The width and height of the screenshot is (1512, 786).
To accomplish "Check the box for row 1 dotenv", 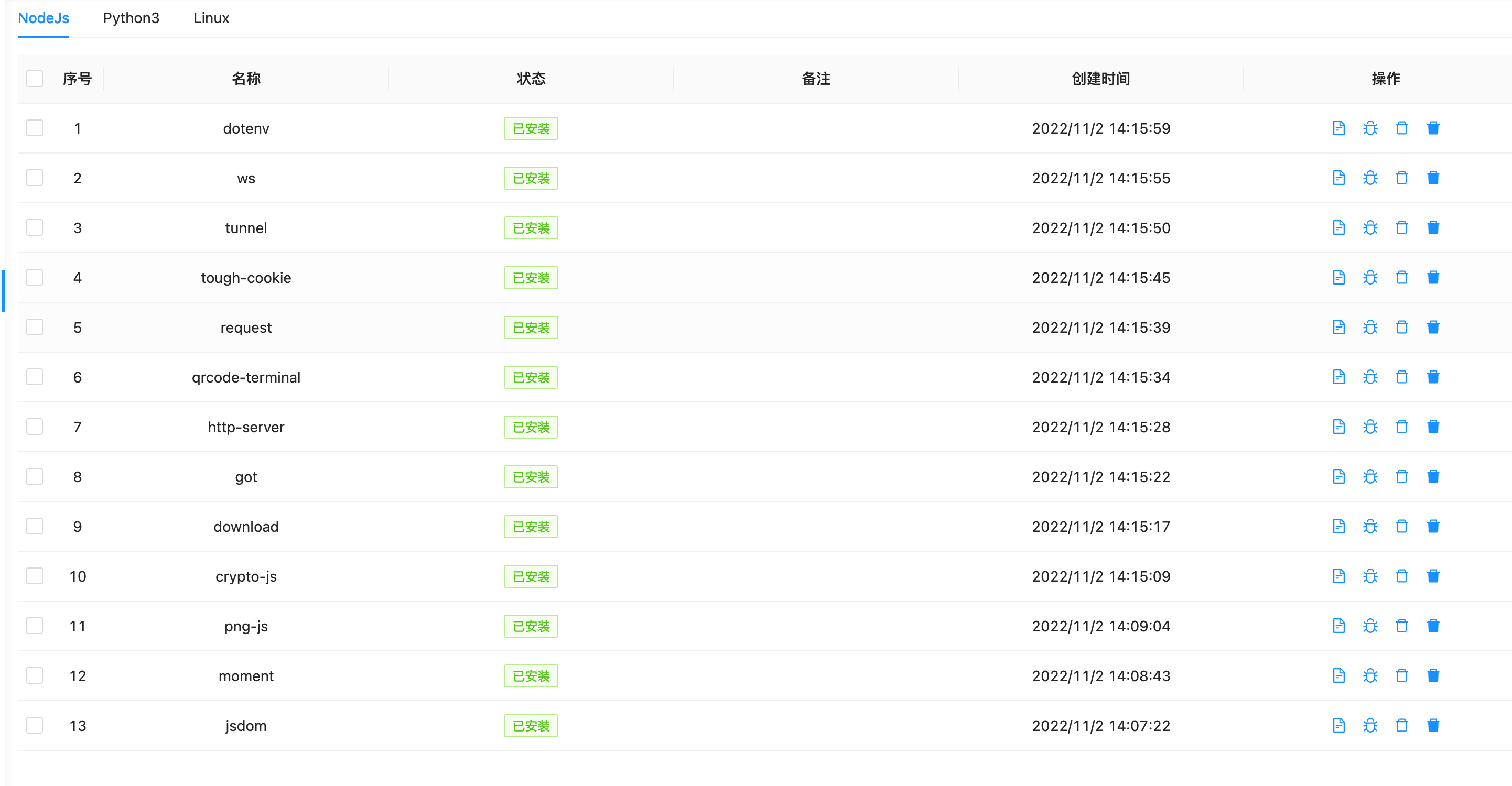I will (35, 128).
